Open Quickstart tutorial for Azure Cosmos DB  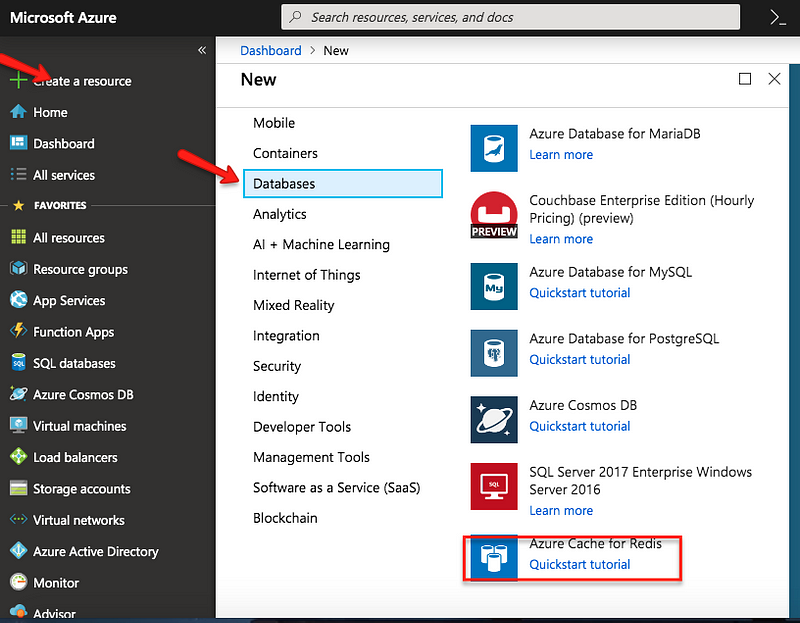pyautogui.click(x=580, y=427)
